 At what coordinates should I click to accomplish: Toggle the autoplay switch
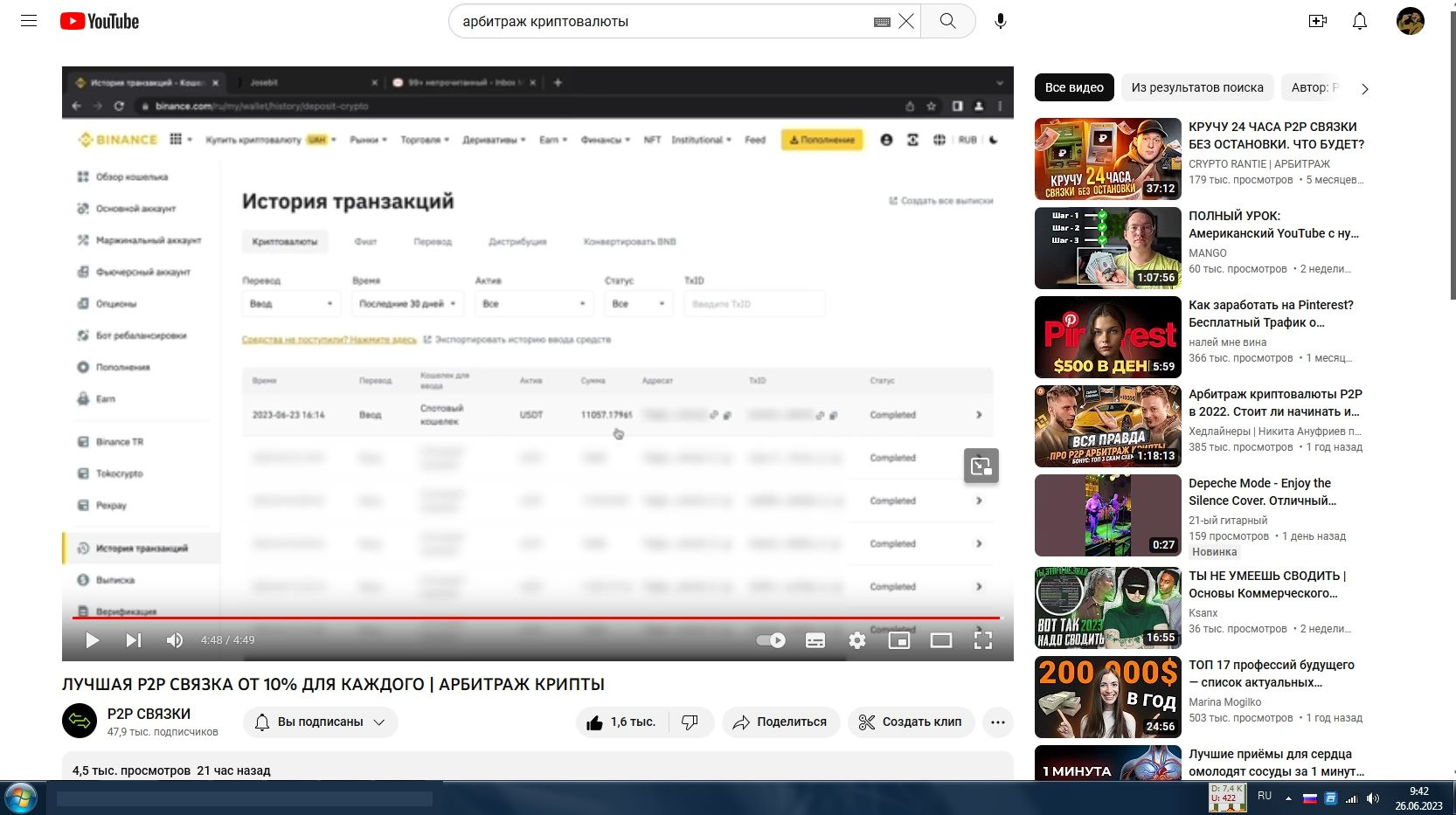[x=771, y=640]
